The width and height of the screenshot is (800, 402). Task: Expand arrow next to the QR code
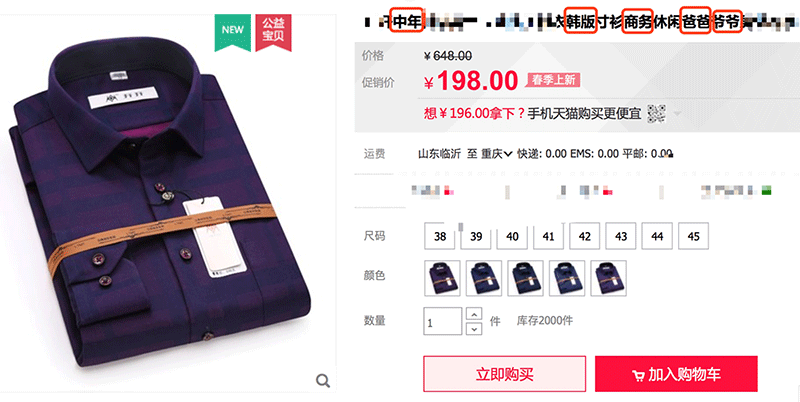pyautogui.click(x=677, y=113)
